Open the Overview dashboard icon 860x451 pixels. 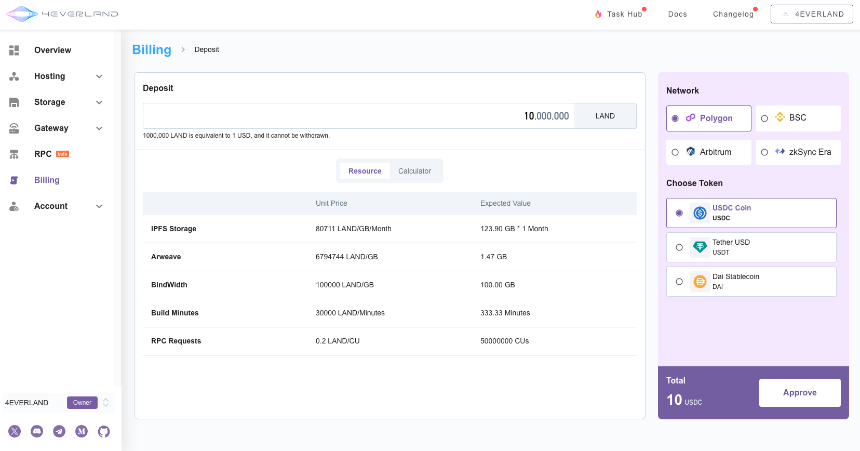click(14, 50)
